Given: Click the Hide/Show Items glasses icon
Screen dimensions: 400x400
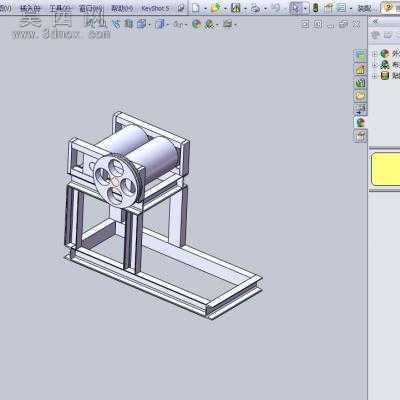Looking at the screenshot, I should tap(178, 24).
